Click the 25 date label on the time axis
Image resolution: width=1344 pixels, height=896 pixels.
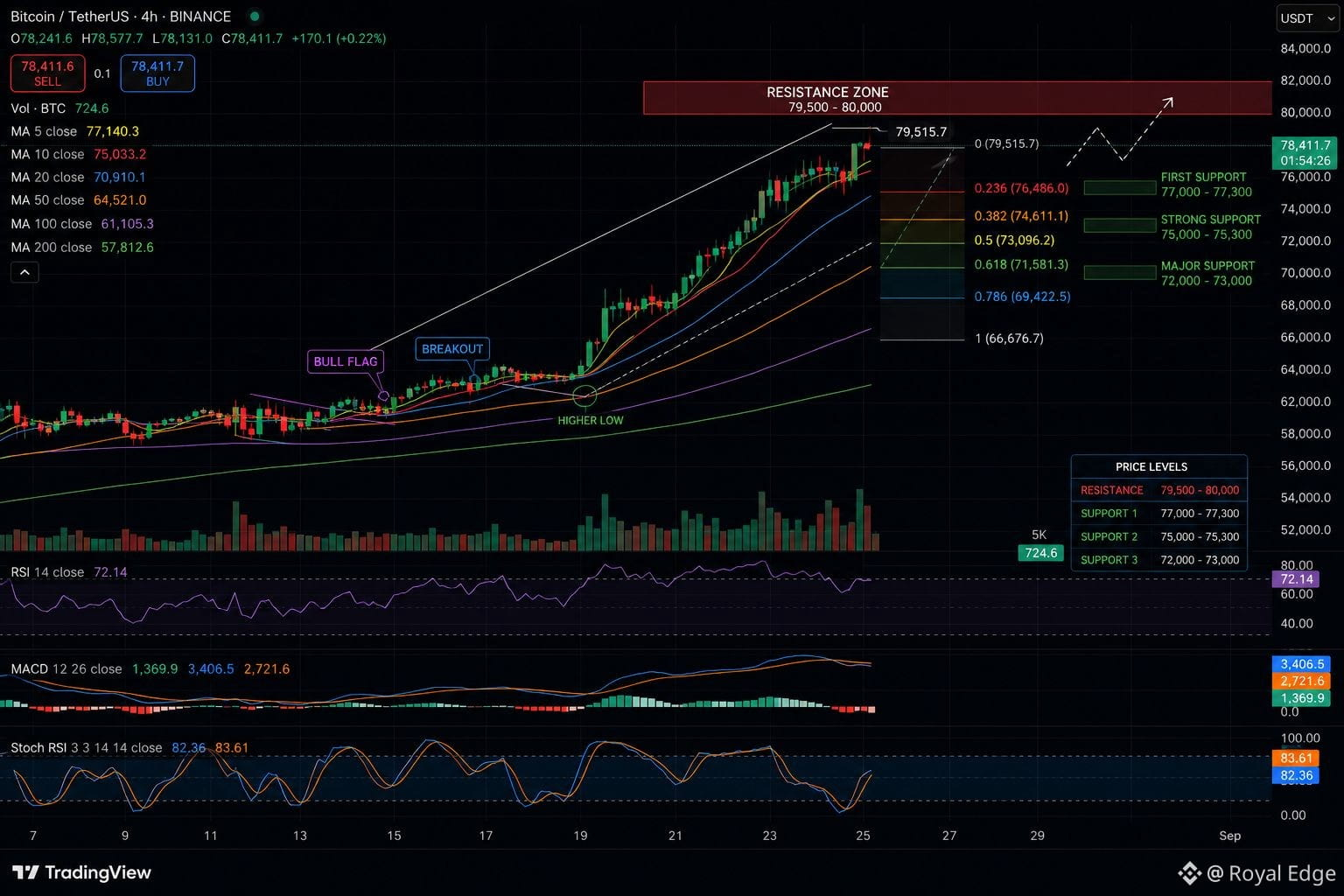863,836
